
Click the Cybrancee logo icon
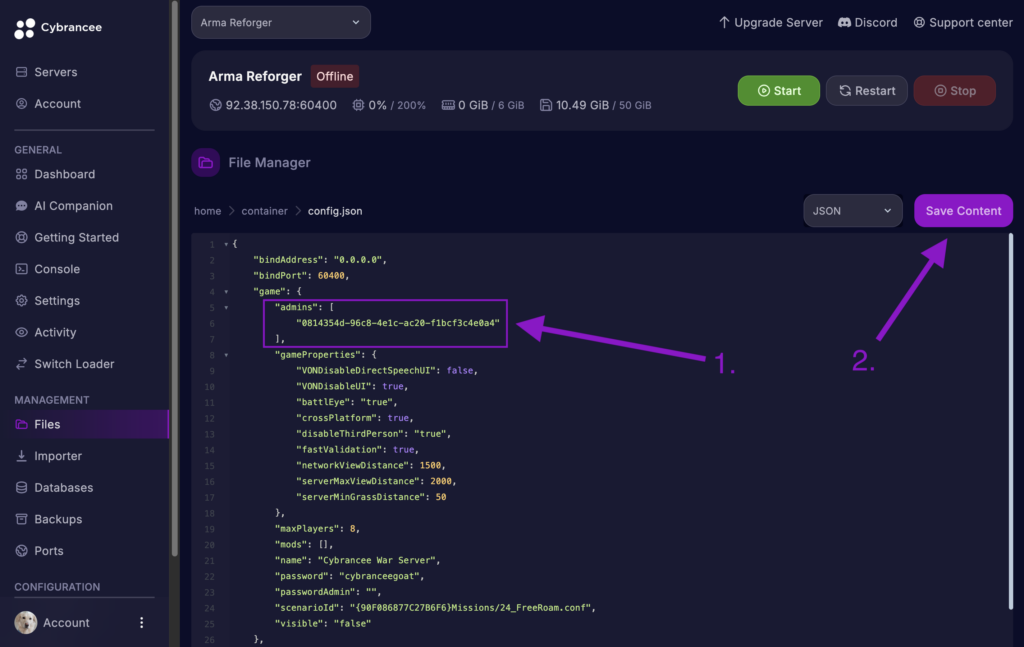[x=25, y=28]
